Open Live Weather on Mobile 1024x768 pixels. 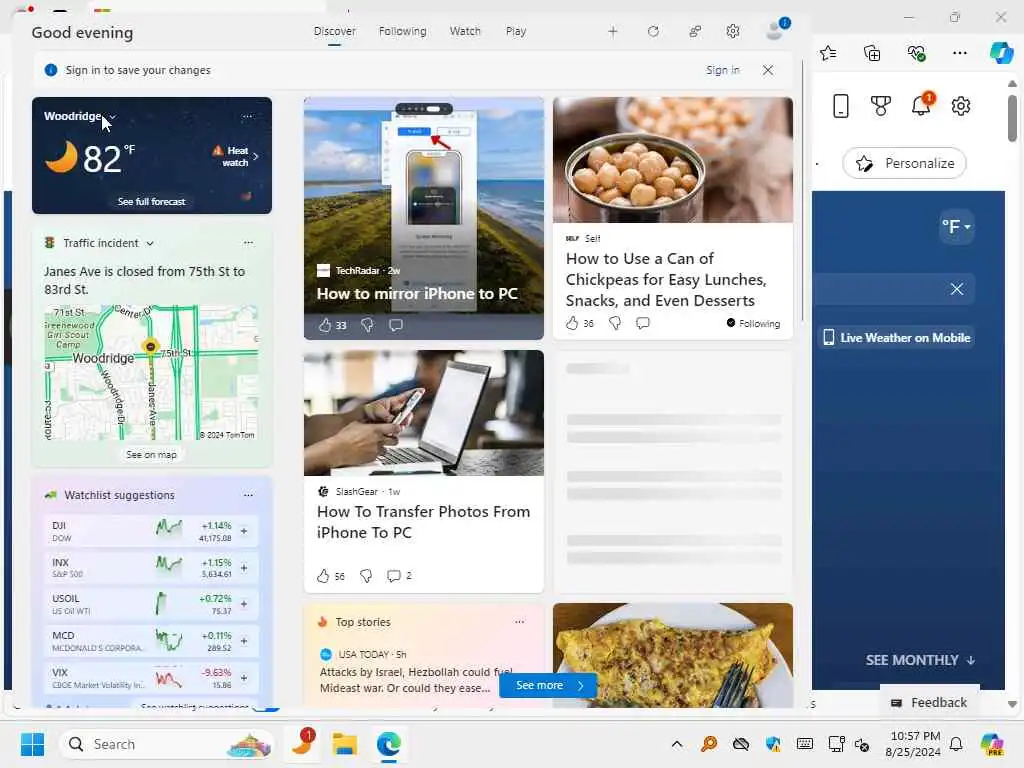point(897,338)
